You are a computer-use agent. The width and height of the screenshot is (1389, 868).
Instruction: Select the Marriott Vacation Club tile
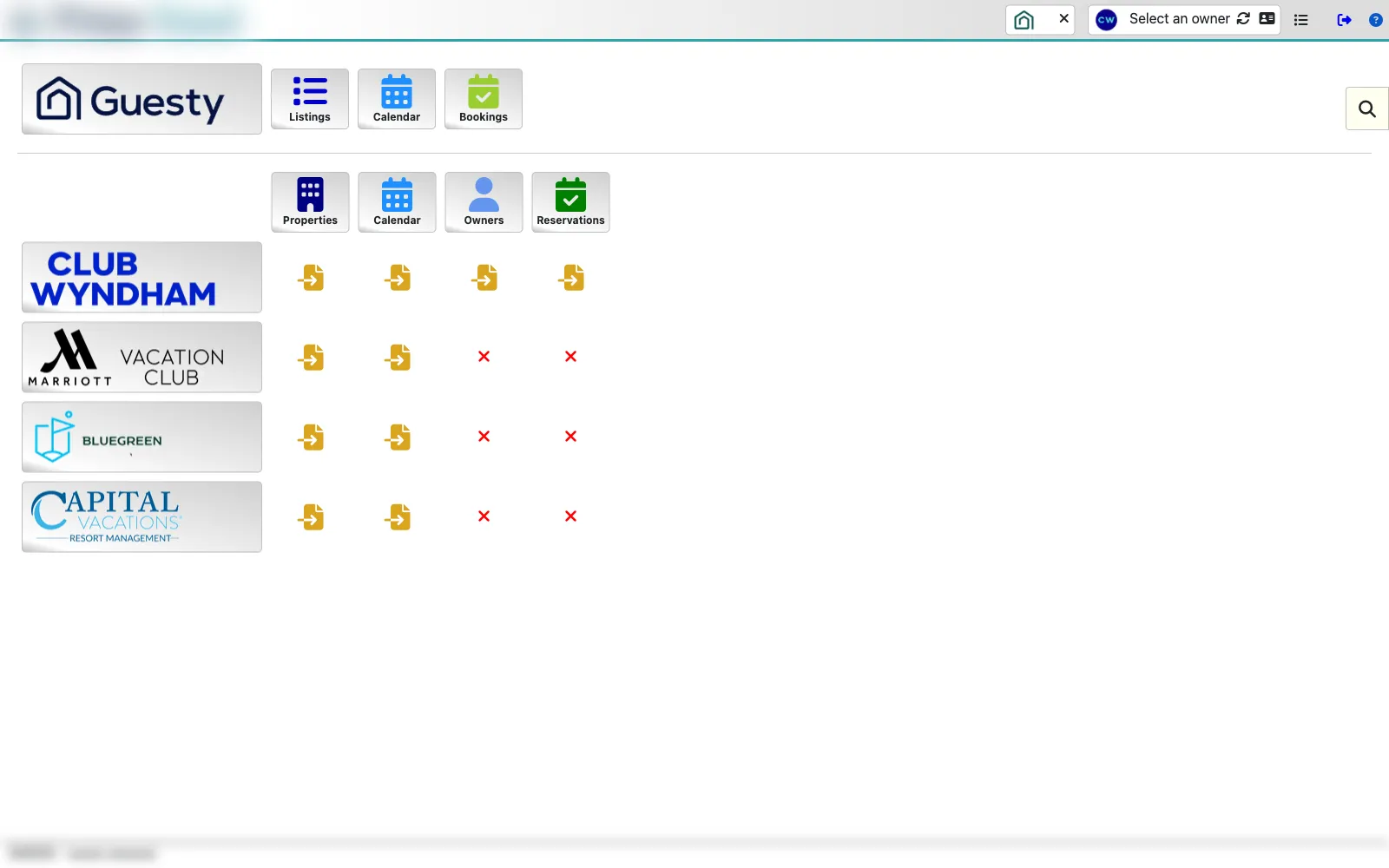coord(142,357)
